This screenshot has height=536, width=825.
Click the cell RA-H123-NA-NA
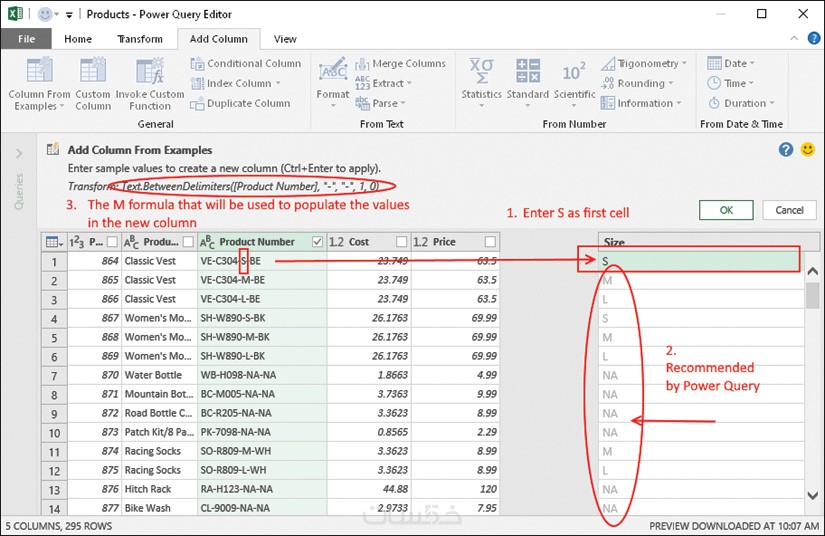262,489
